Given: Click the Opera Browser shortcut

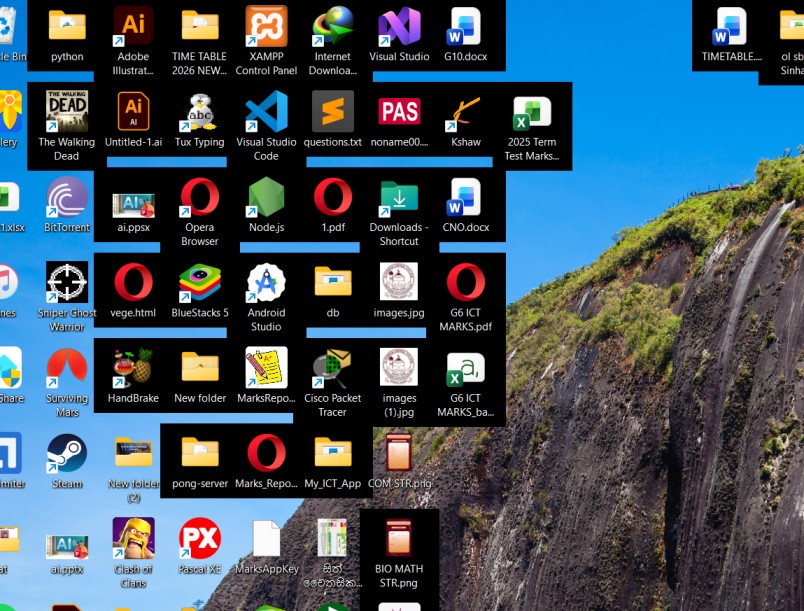Looking at the screenshot, I should pos(199,197).
